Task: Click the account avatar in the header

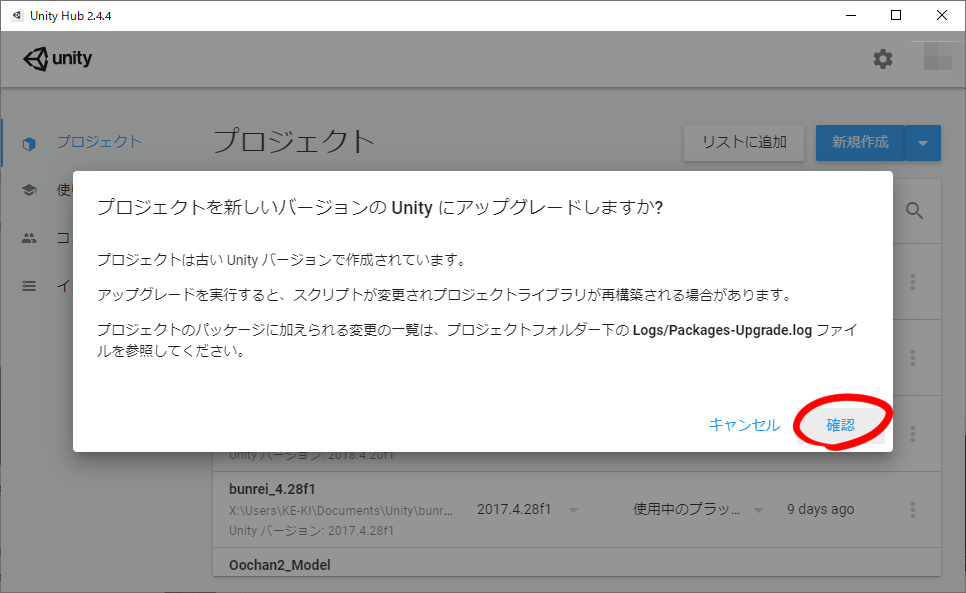Action: 937,58
